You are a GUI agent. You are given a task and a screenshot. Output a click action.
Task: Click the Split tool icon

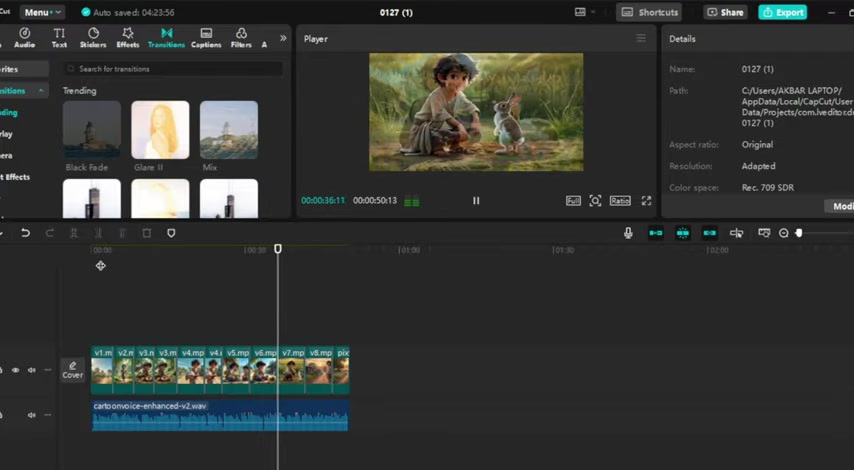(74, 233)
